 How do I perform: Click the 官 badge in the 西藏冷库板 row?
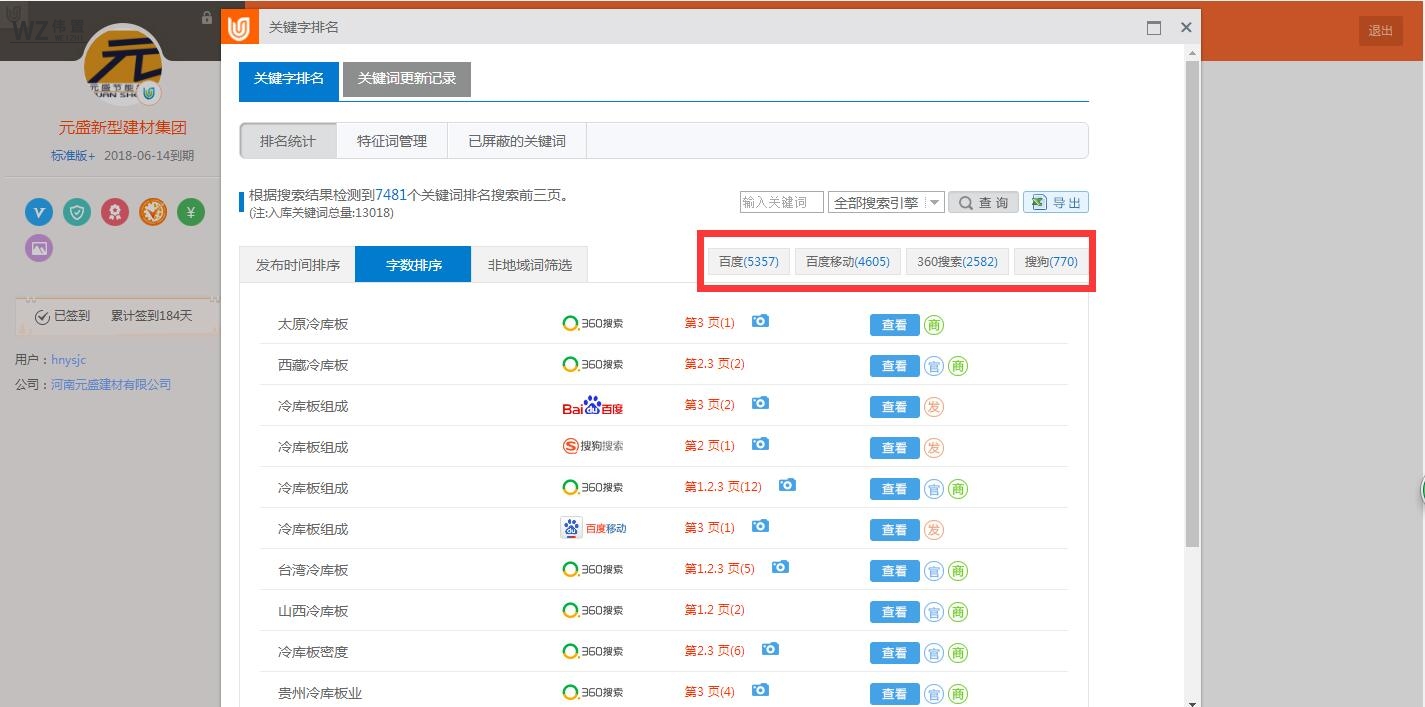(933, 366)
